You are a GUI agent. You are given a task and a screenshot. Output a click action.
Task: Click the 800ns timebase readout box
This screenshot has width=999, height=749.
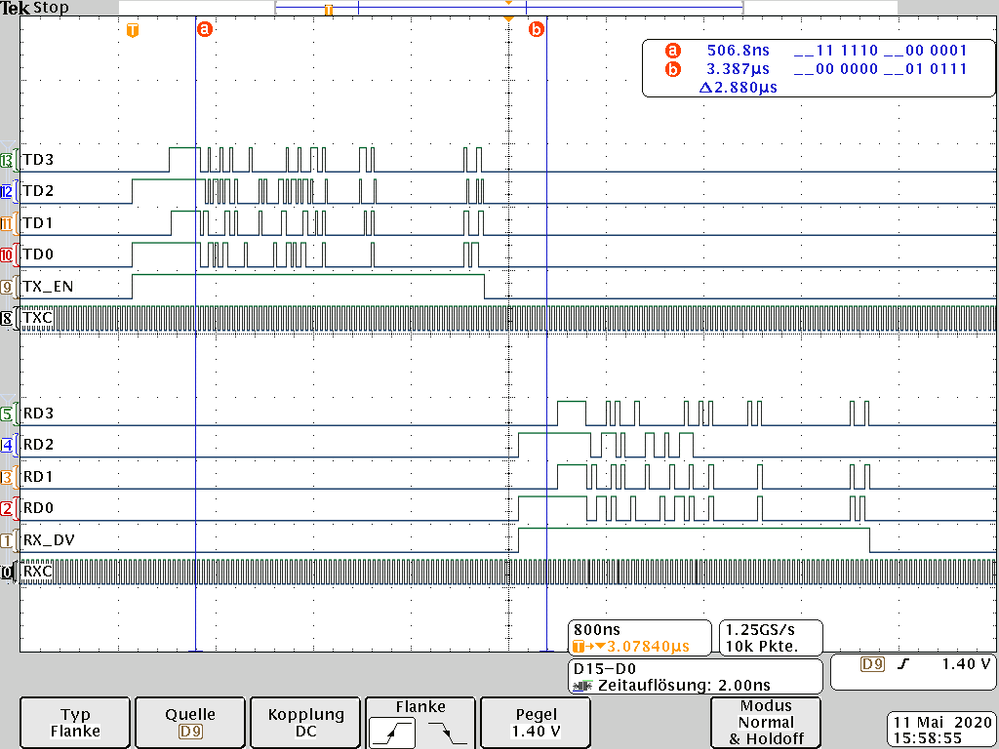(x=639, y=637)
